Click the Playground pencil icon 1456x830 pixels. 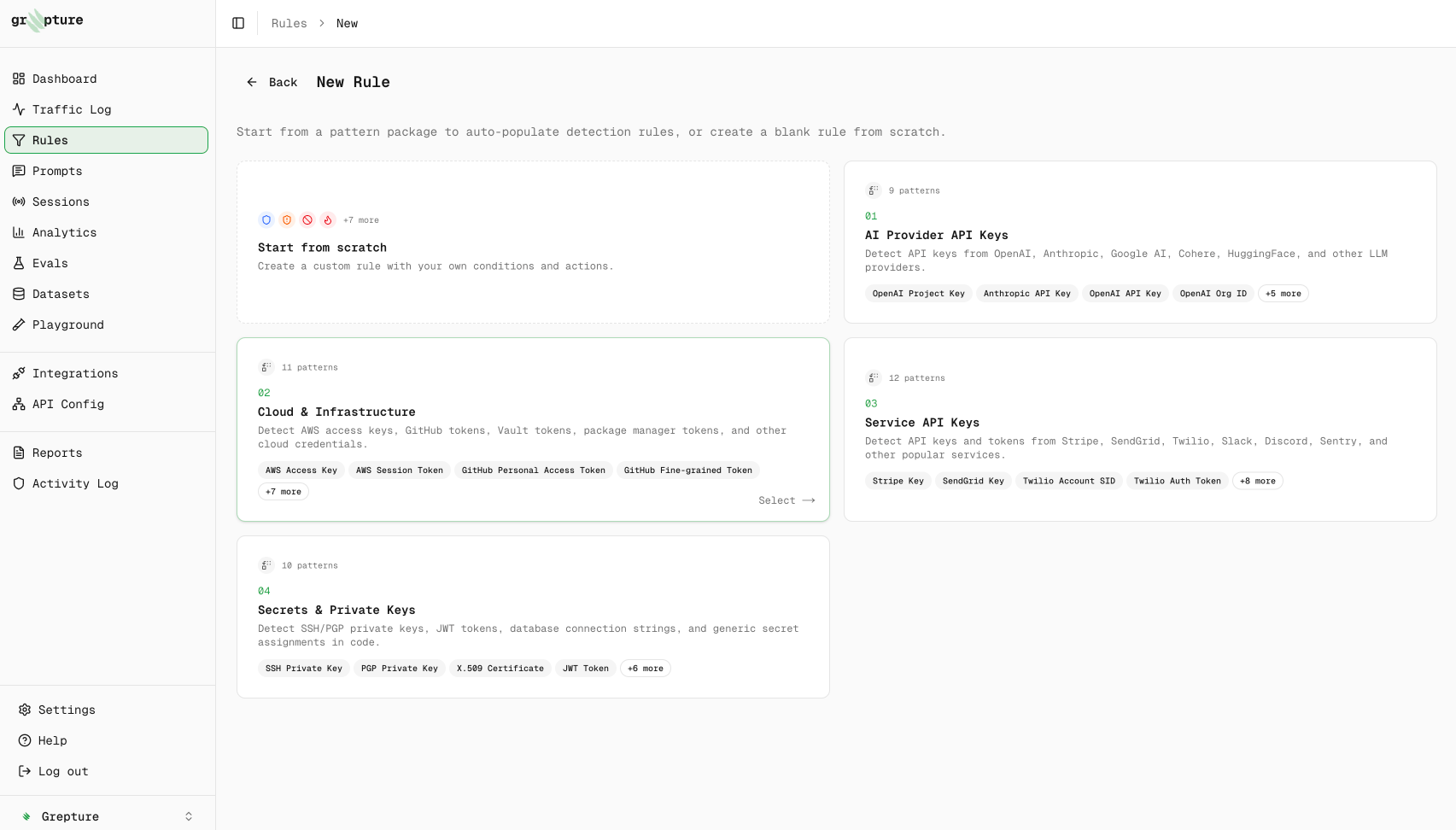pyautogui.click(x=19, y=324)
